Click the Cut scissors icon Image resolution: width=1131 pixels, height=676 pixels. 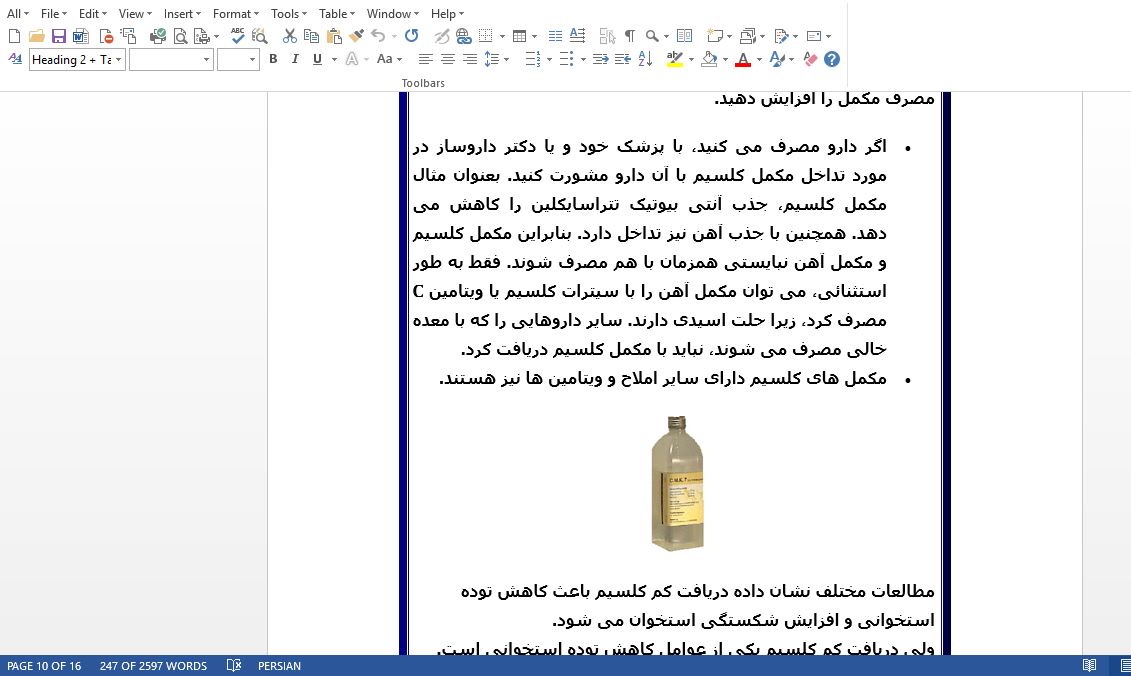[289, 36]
